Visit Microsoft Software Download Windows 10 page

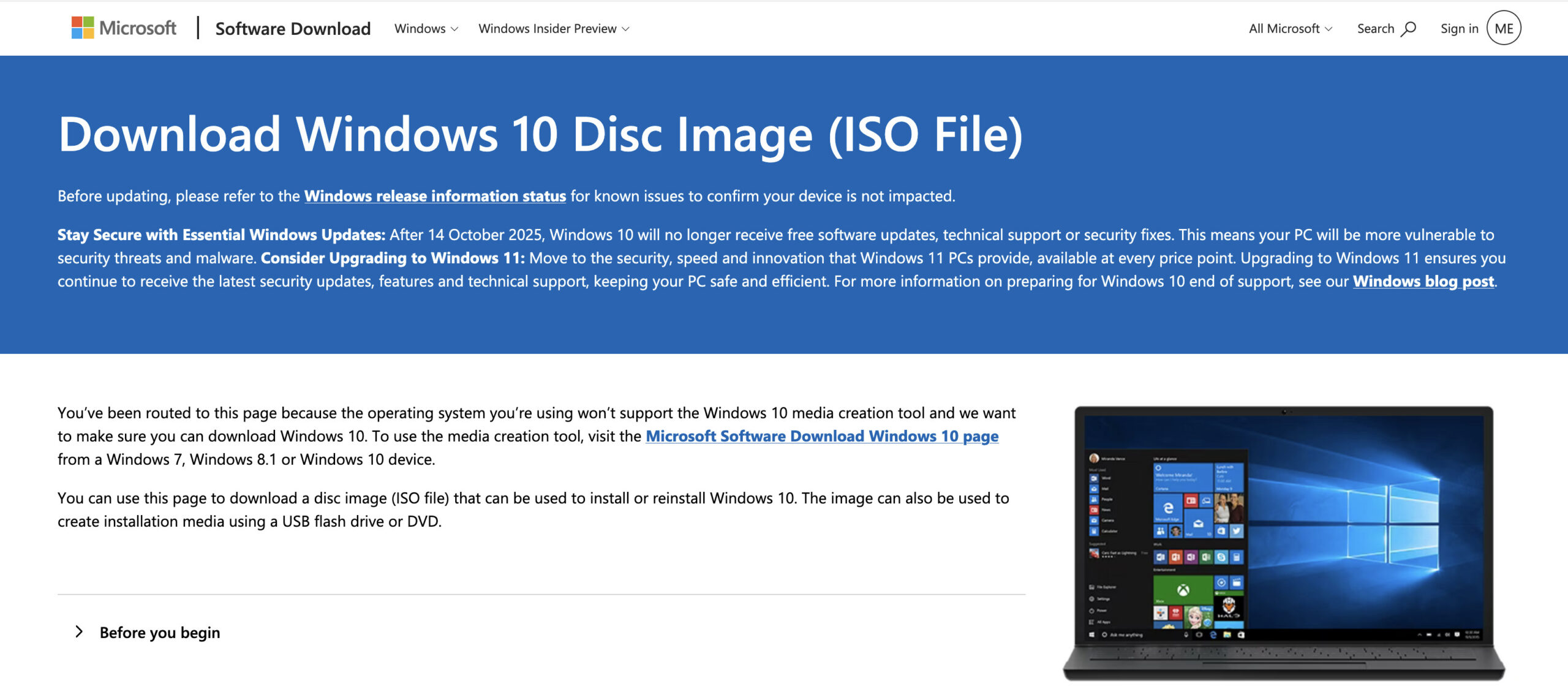coord(822,436)
